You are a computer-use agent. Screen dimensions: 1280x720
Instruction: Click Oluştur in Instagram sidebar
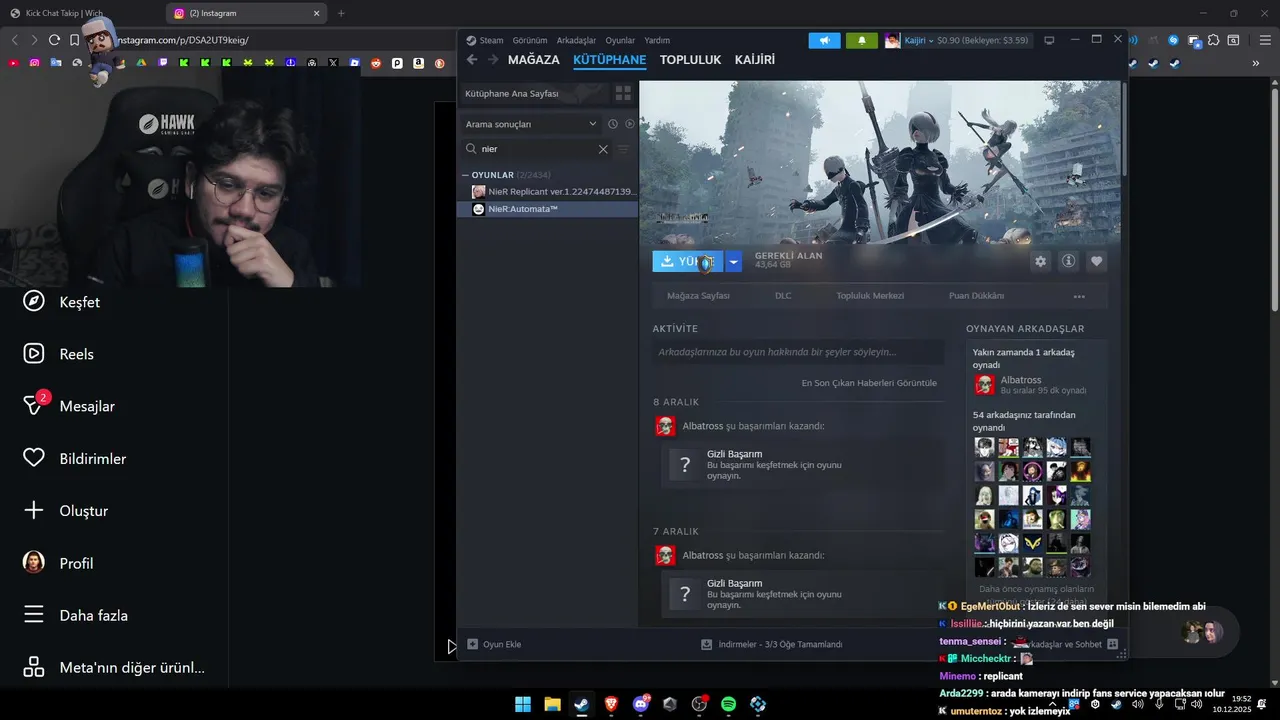point(65,511)
